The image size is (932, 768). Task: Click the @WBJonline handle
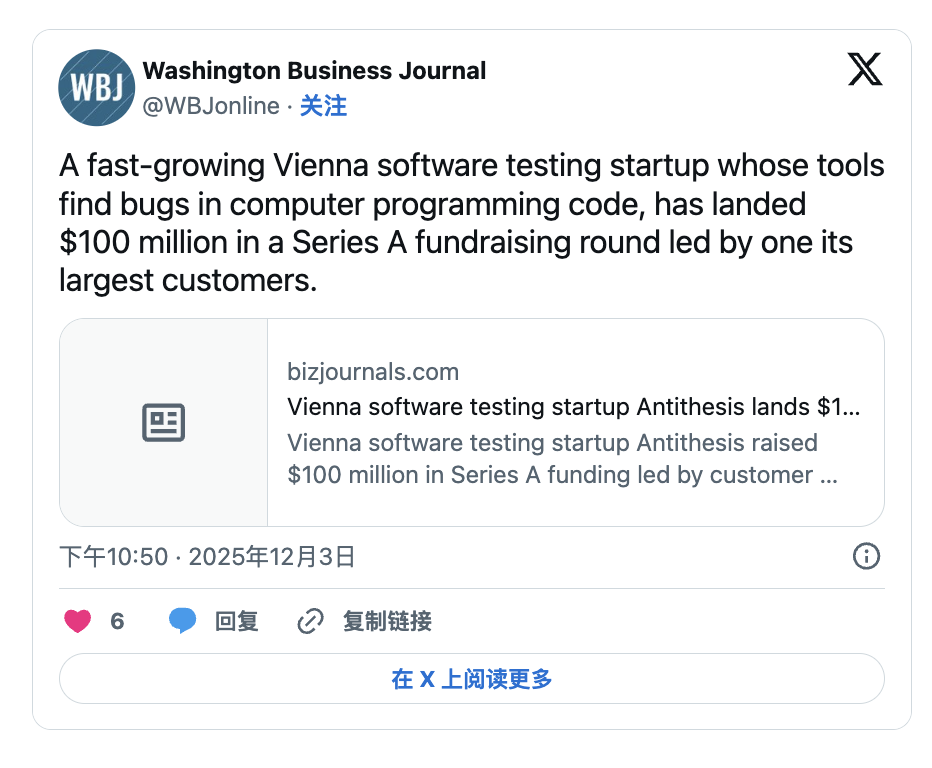coord(211,106)
